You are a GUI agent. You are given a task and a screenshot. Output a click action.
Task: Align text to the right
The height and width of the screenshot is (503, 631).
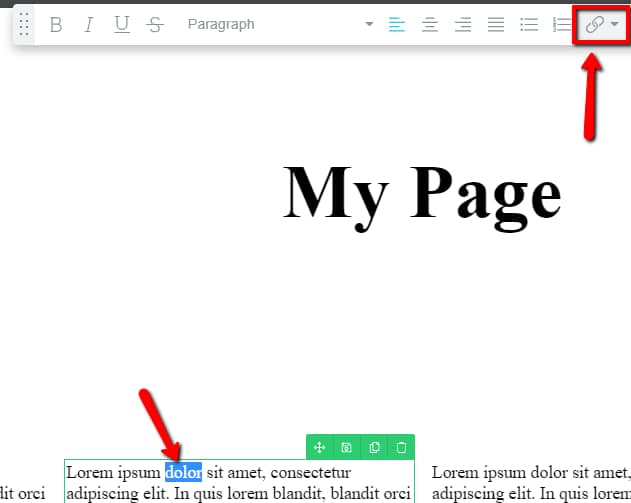463,25
